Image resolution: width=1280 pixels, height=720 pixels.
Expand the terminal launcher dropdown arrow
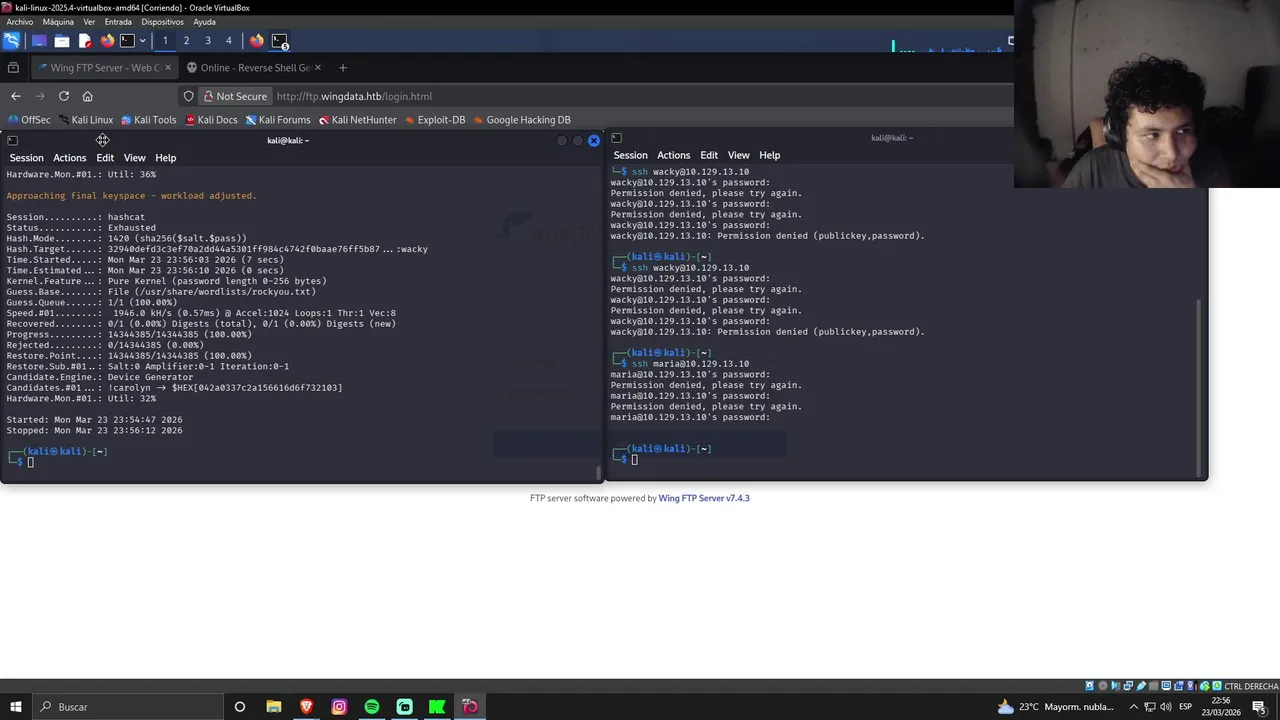142,41
